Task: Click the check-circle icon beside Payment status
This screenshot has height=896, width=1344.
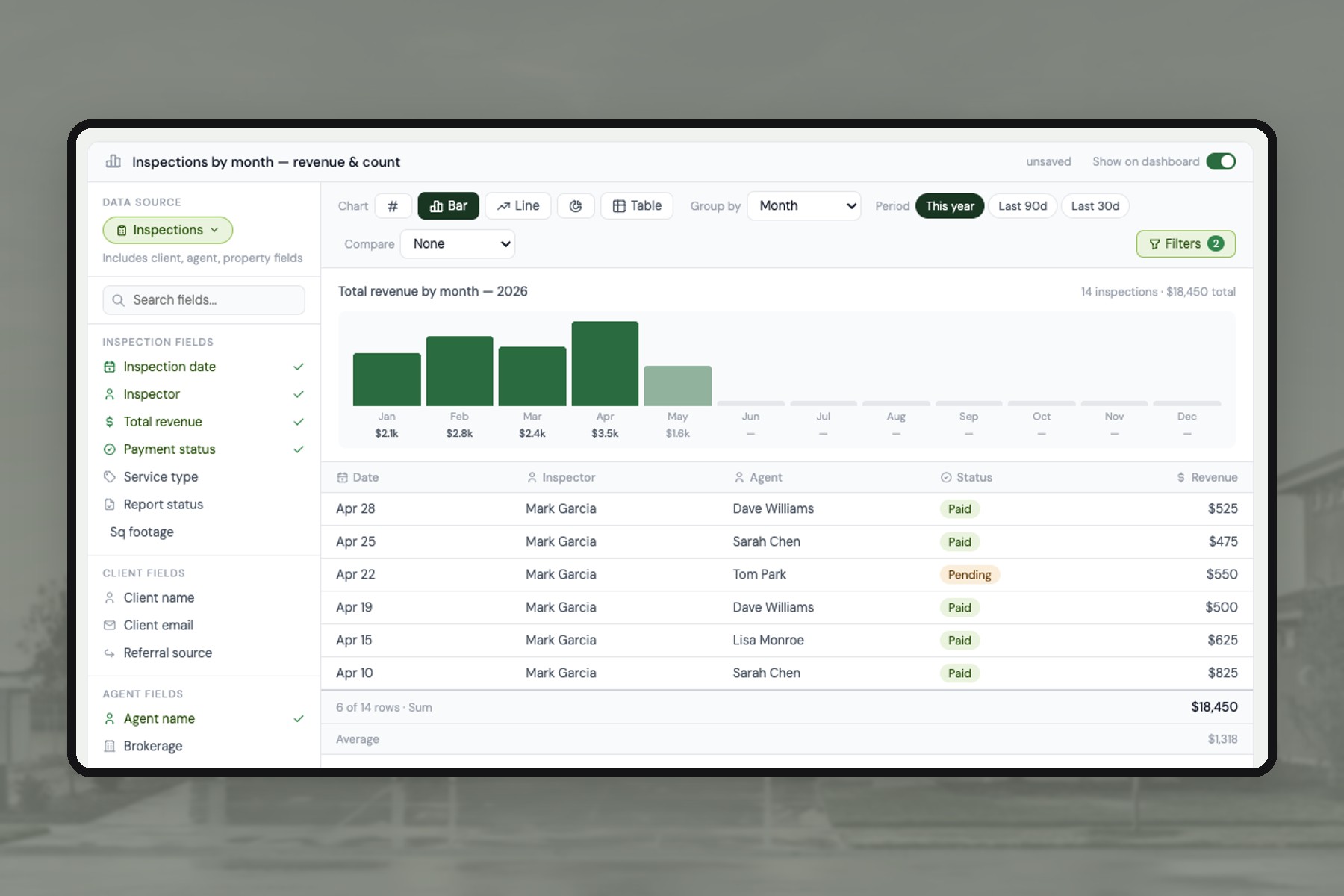Action: 110,449
